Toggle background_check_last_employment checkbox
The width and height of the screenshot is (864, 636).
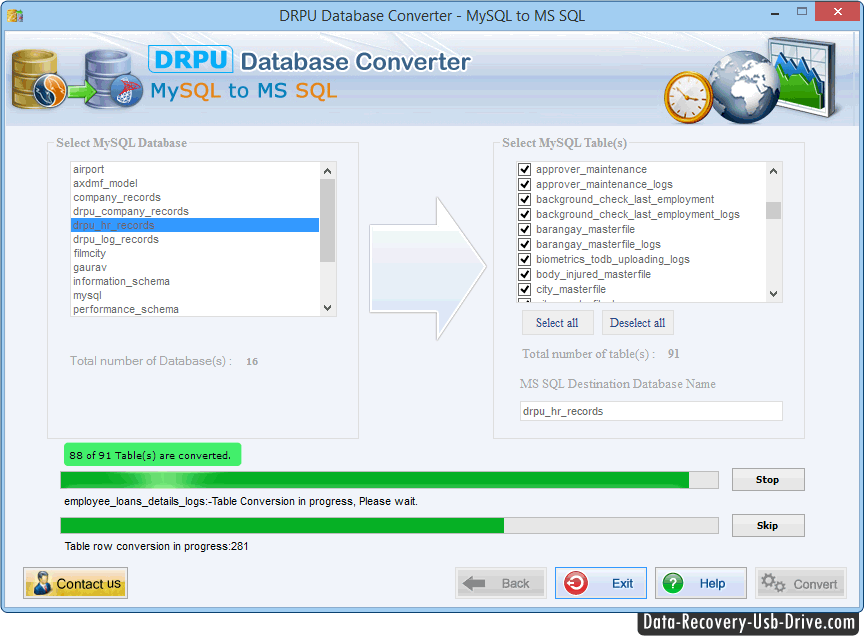tap(525, 199)
